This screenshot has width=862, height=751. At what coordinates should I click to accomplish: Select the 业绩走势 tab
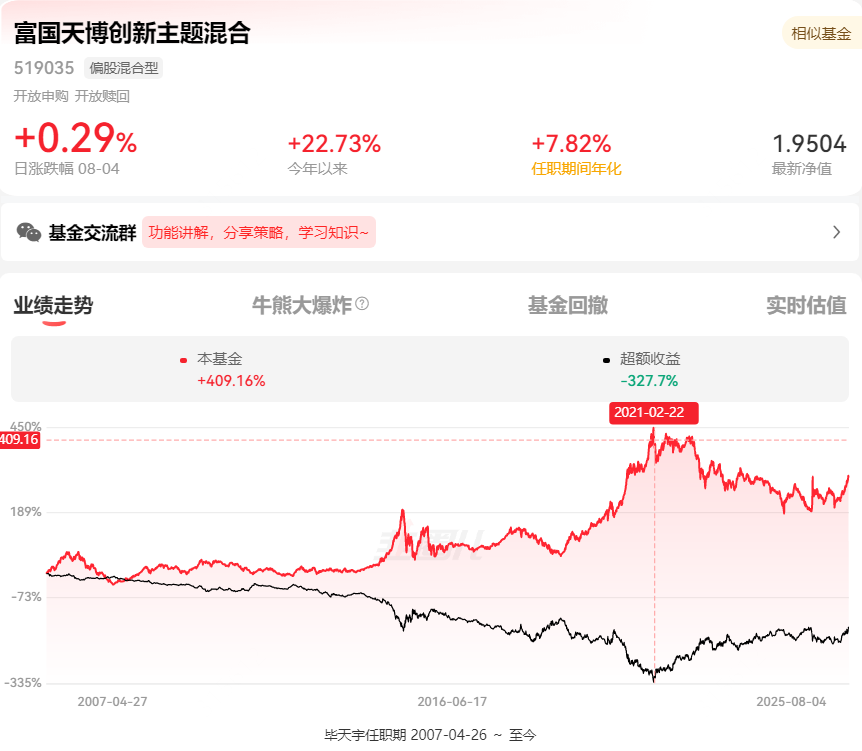click(x=53, y=305)
